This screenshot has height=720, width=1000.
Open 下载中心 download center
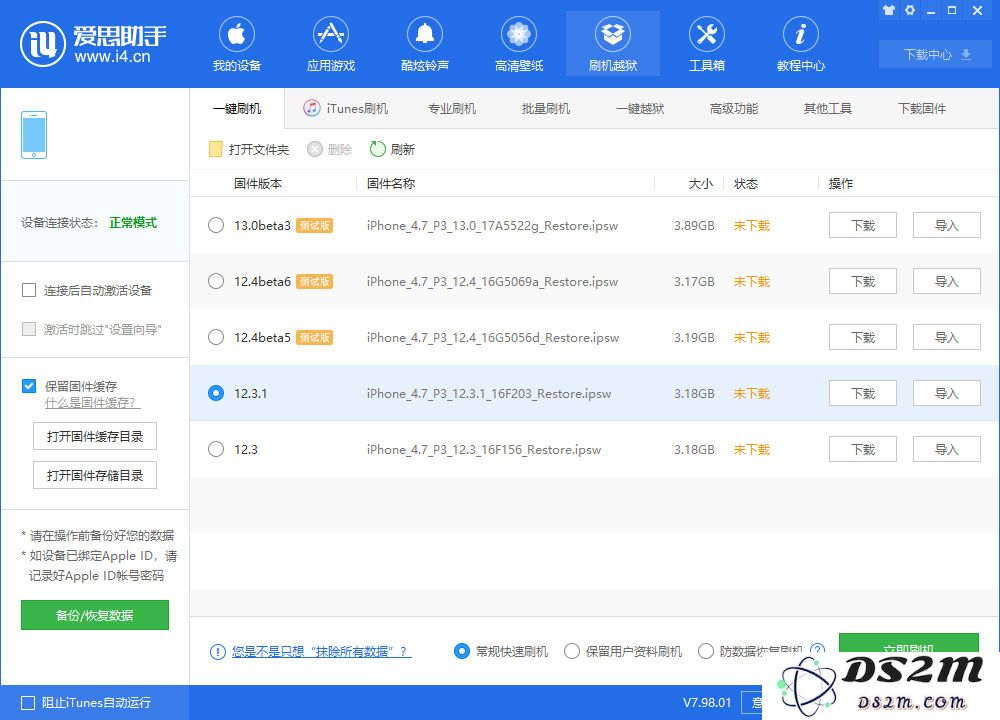click(x=936, y=54)
